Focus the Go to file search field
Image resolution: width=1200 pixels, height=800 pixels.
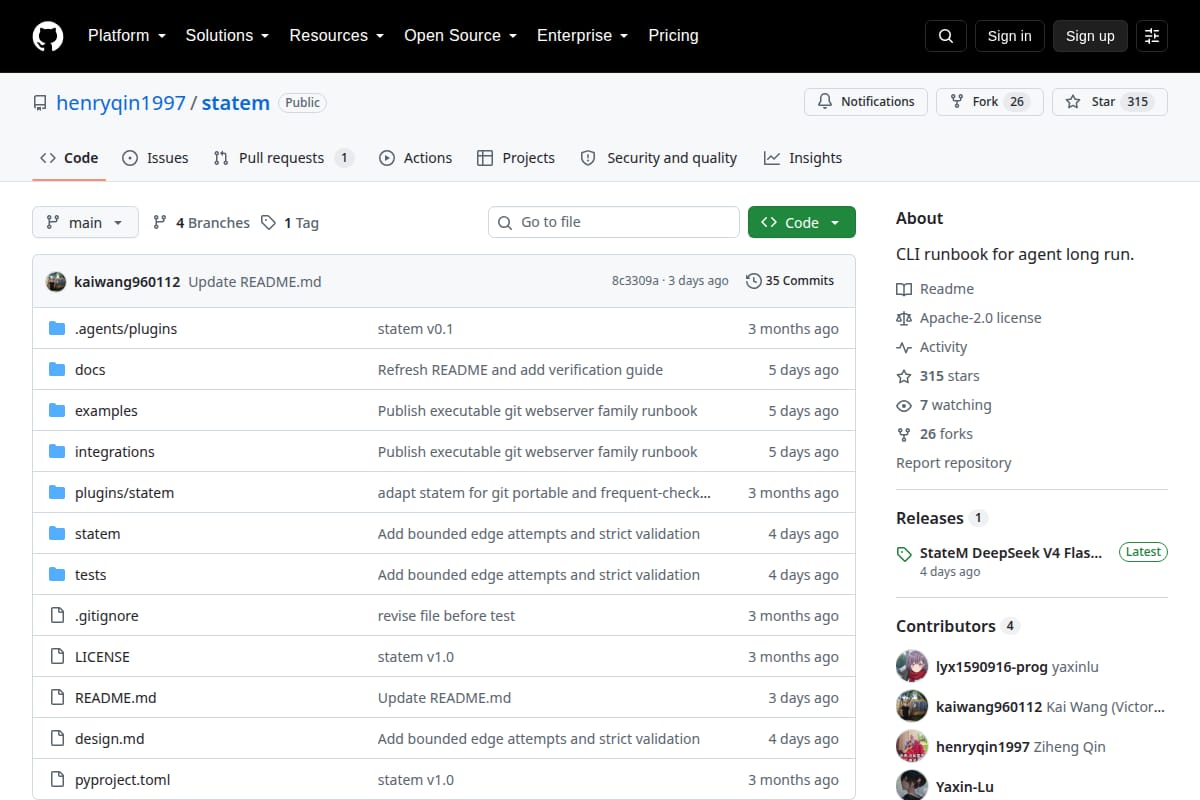pyautogui.click(x=614, y=222)
